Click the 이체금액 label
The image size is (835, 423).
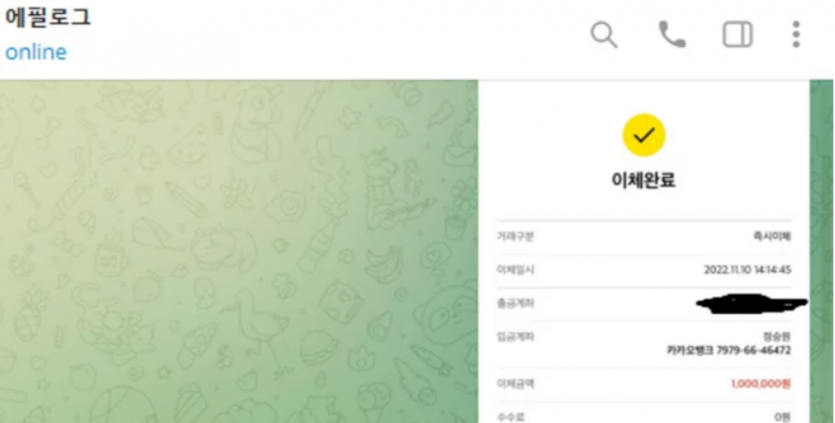[x=515, y=384]
